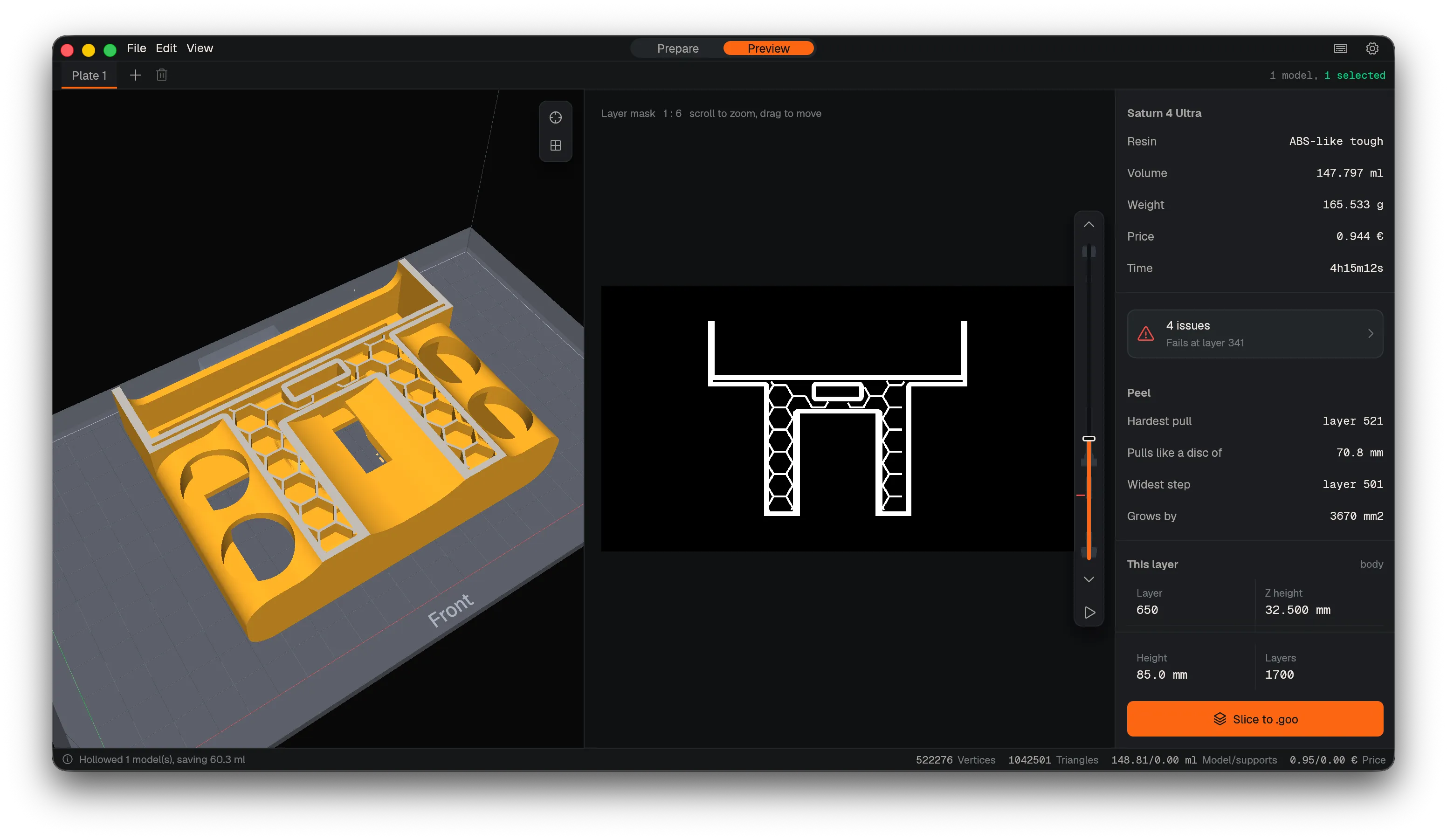Open the View menu
Viewport: 1447px width, 840px height.
[199, 48]
